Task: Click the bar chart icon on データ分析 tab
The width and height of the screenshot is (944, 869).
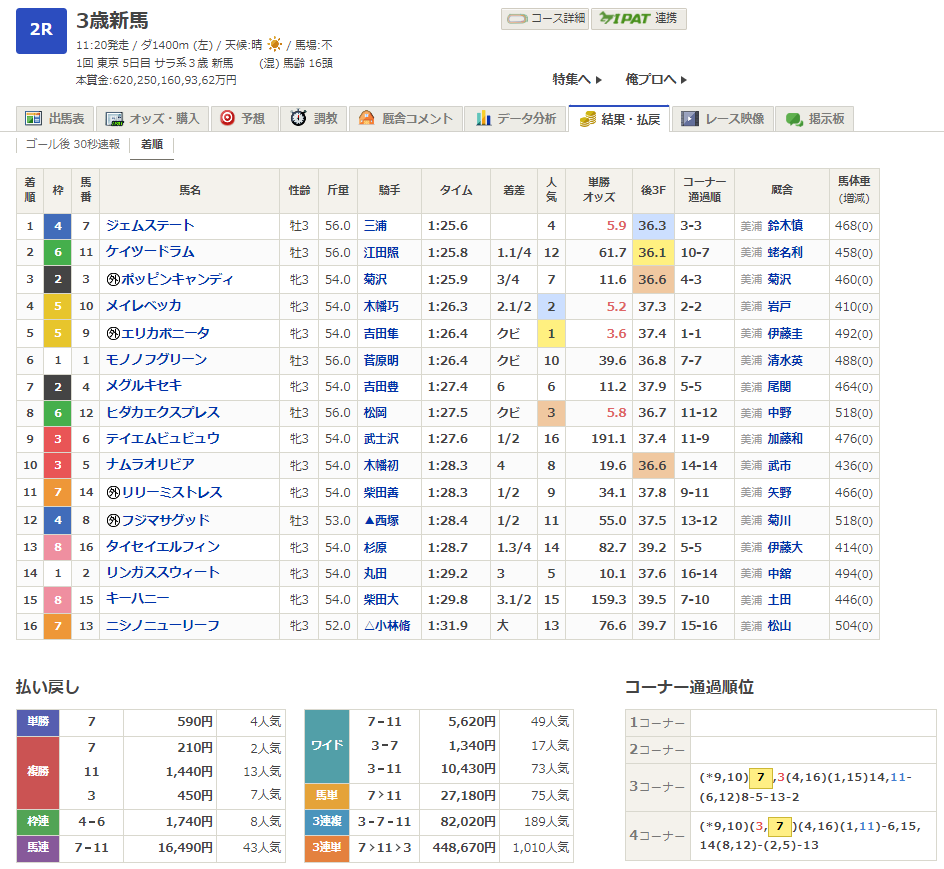Action: click(484, 118)
